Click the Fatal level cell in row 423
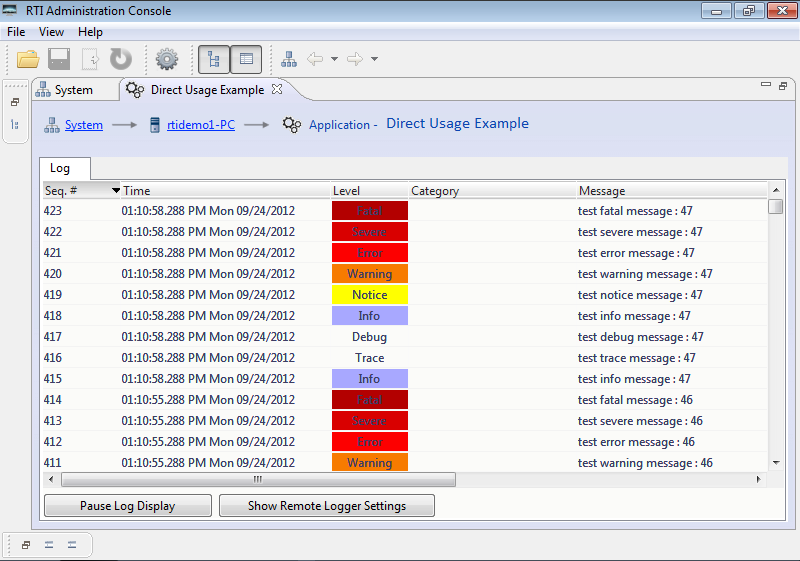 pos(369,211)
